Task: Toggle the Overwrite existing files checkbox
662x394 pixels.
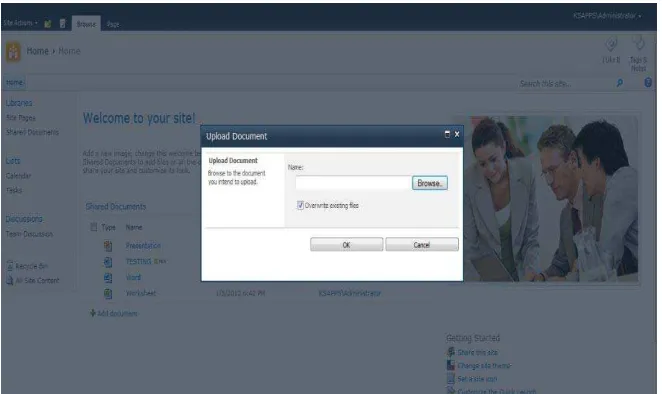Action: coord(300,206)
